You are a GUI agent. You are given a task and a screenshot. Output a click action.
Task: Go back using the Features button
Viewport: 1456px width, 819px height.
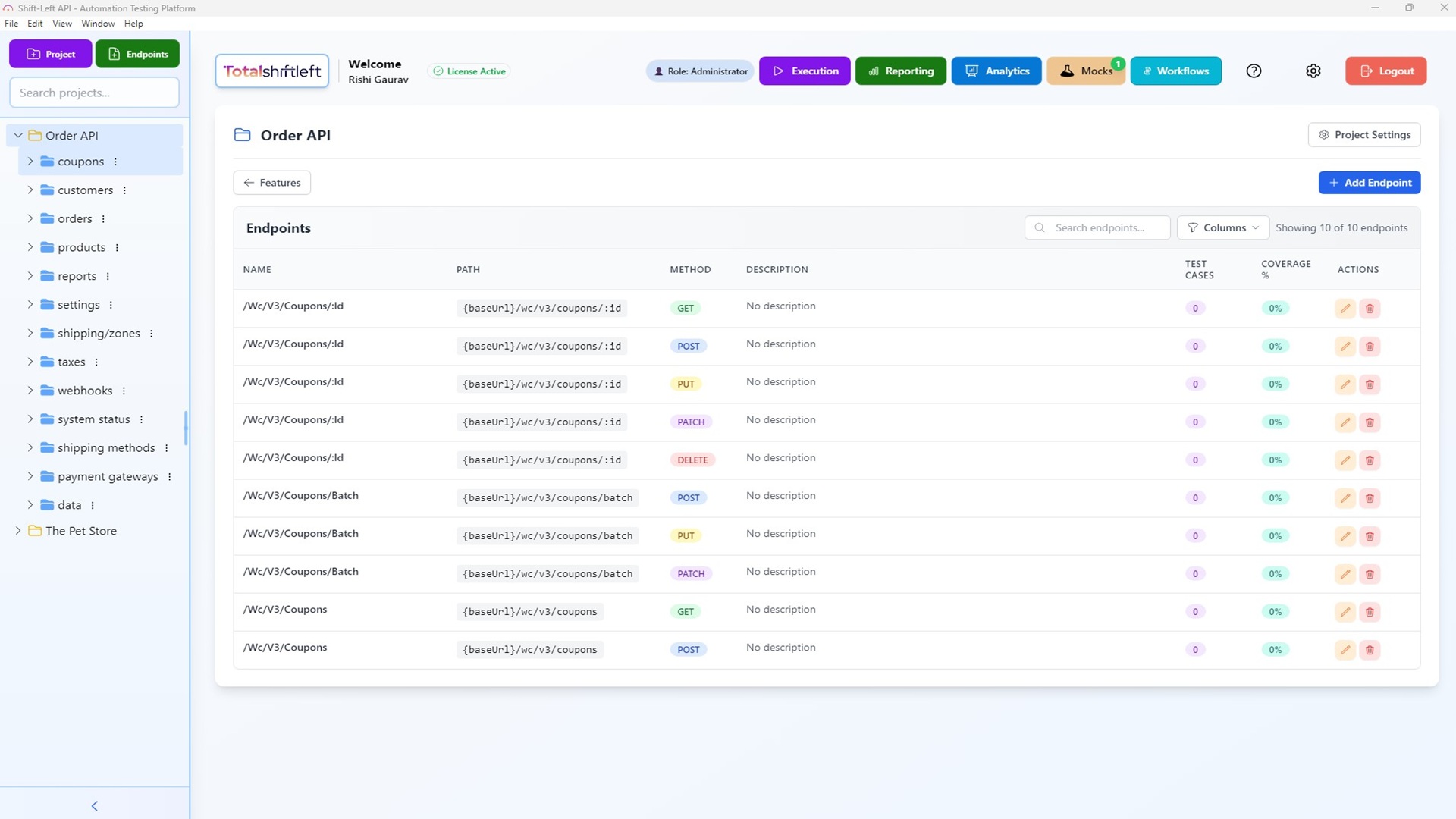pos(271,182)
